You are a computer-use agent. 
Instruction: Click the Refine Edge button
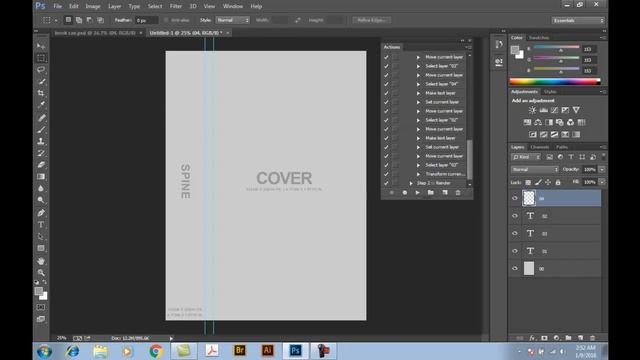[372, 20]
